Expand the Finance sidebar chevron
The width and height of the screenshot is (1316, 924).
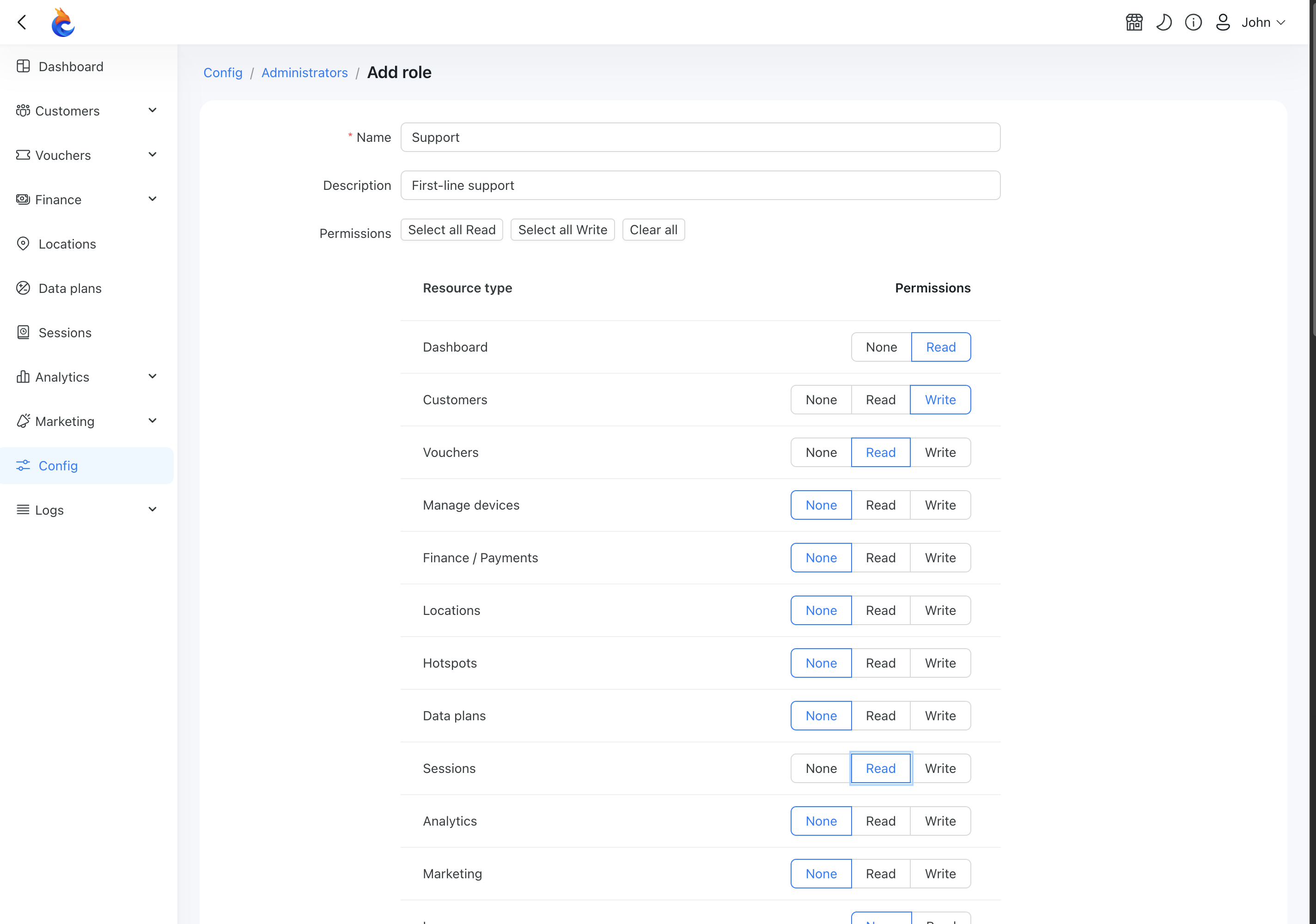pyautogui.click(x=152, y=199)
